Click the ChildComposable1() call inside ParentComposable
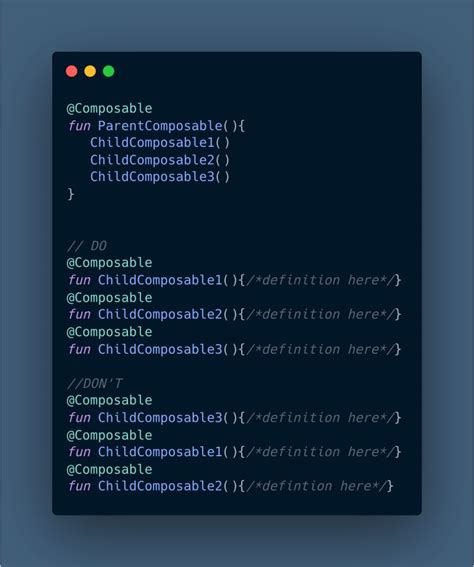Image resolution: width=474 pixels, height=567 pixels. (x=160, y=142)
